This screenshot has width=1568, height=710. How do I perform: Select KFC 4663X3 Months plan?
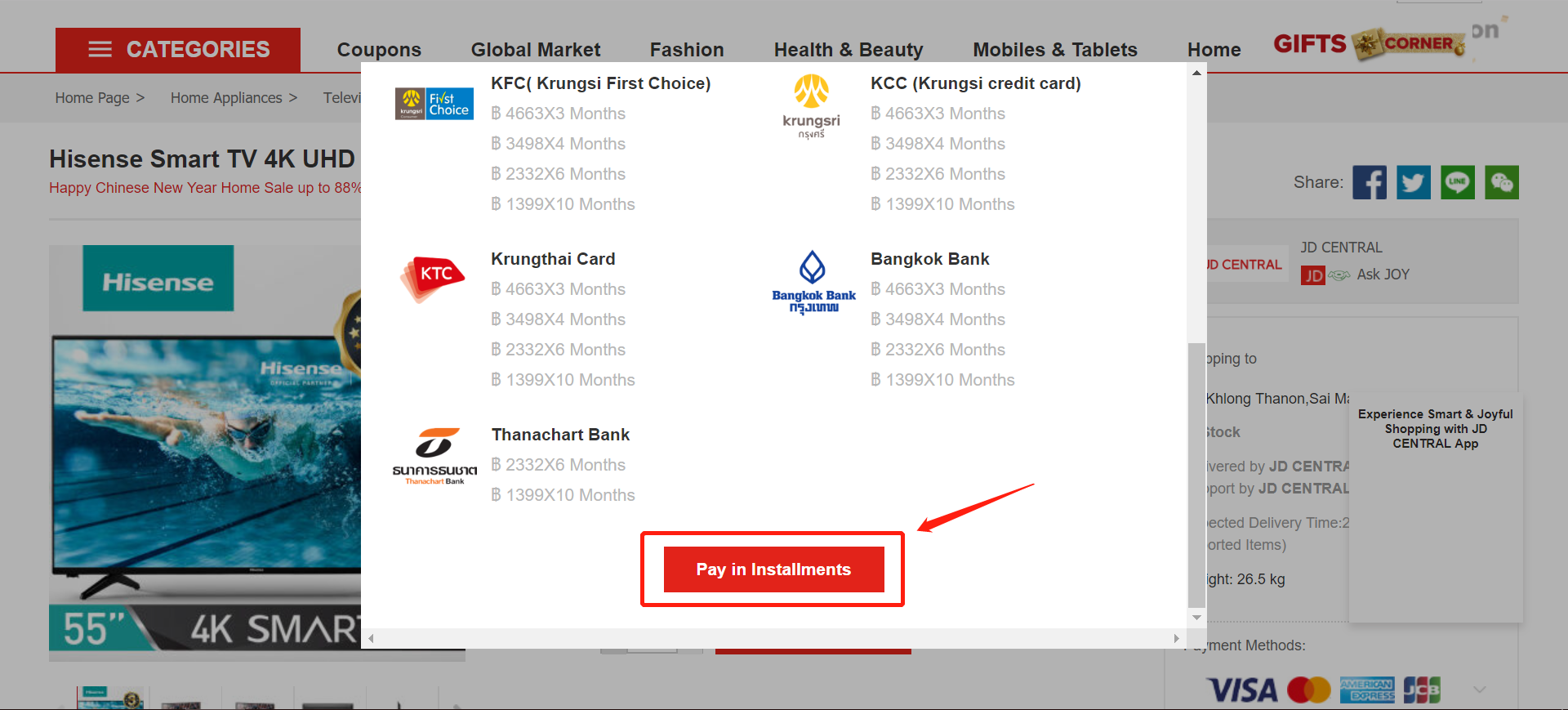(x=558, y=114)
